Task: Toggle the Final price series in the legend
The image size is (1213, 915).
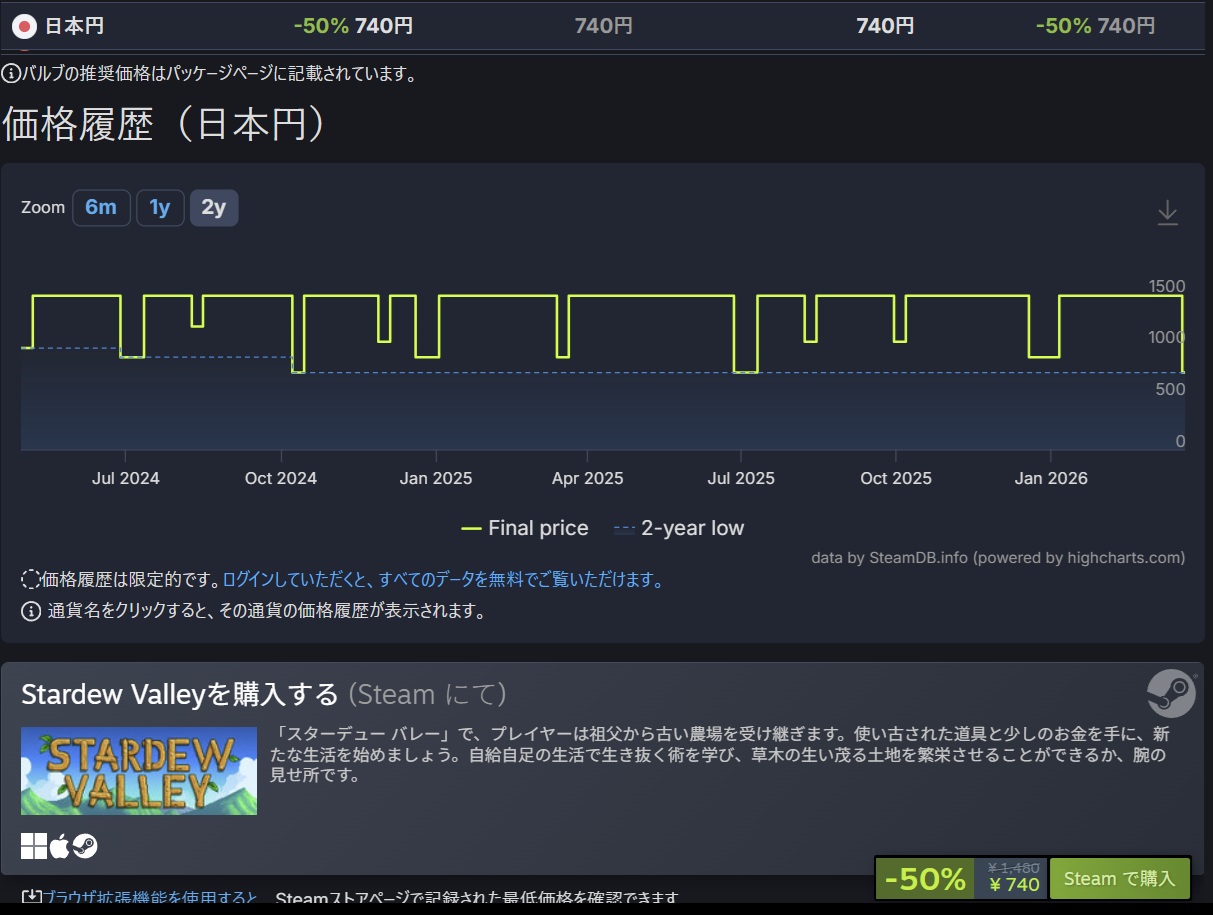Action: click(x=525, y=528)
